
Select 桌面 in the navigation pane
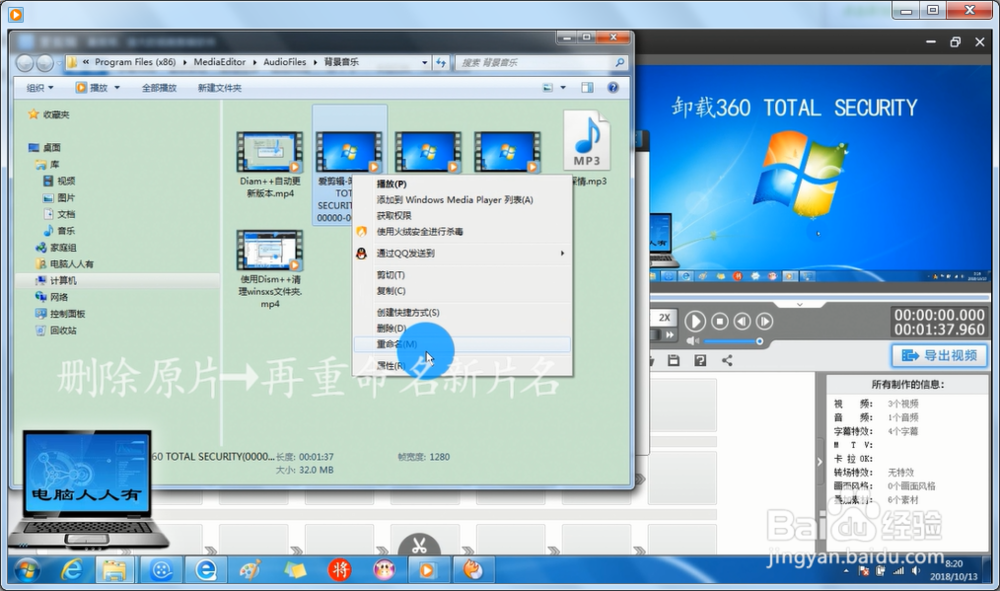[x=45, y=147]
